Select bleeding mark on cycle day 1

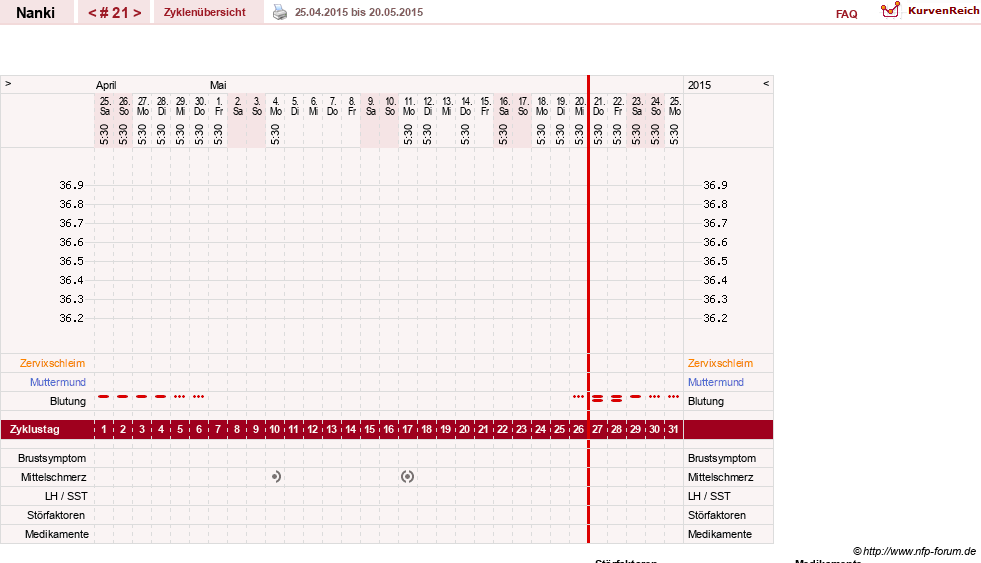click(x=104, y=397)
